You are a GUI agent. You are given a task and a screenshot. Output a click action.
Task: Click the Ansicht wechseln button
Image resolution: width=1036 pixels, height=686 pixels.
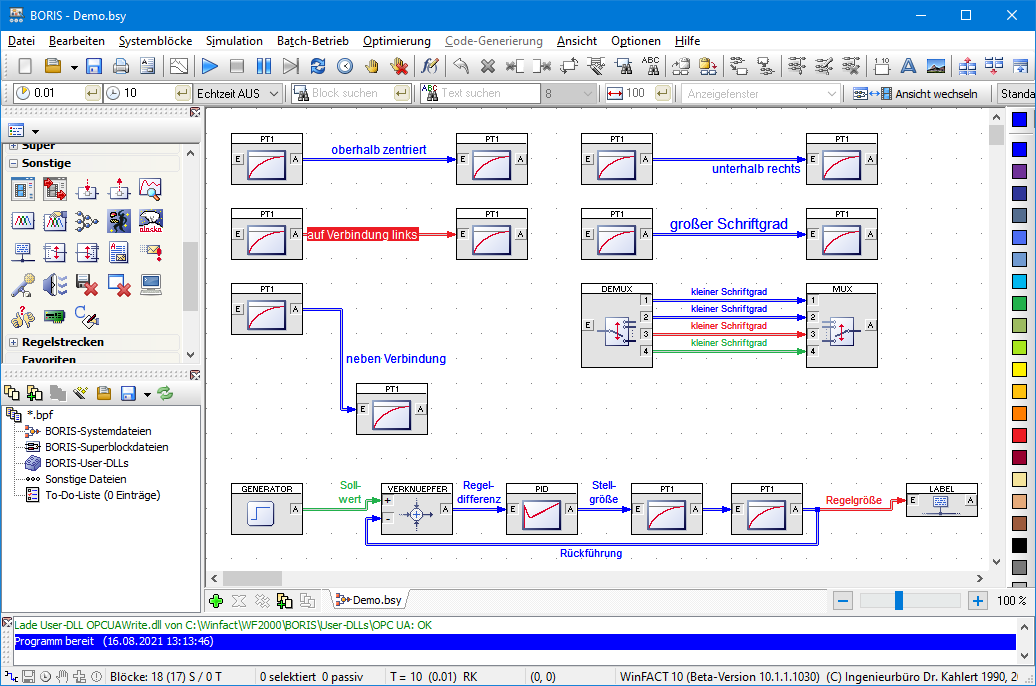914,94
